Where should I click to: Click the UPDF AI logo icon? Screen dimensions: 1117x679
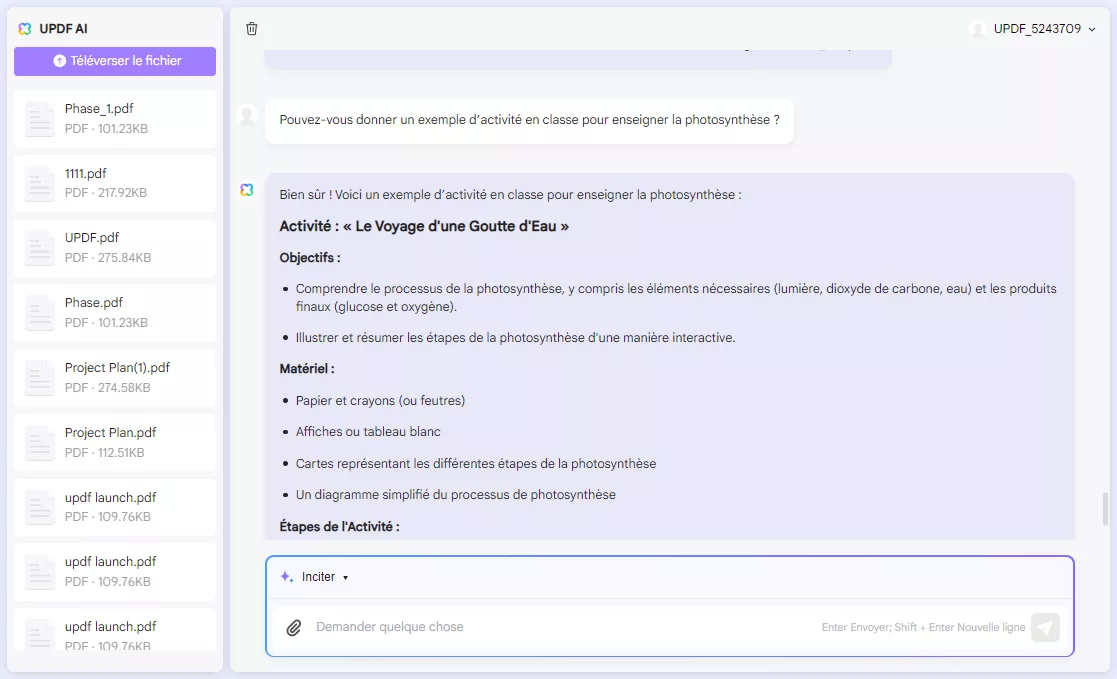point(25,28)
